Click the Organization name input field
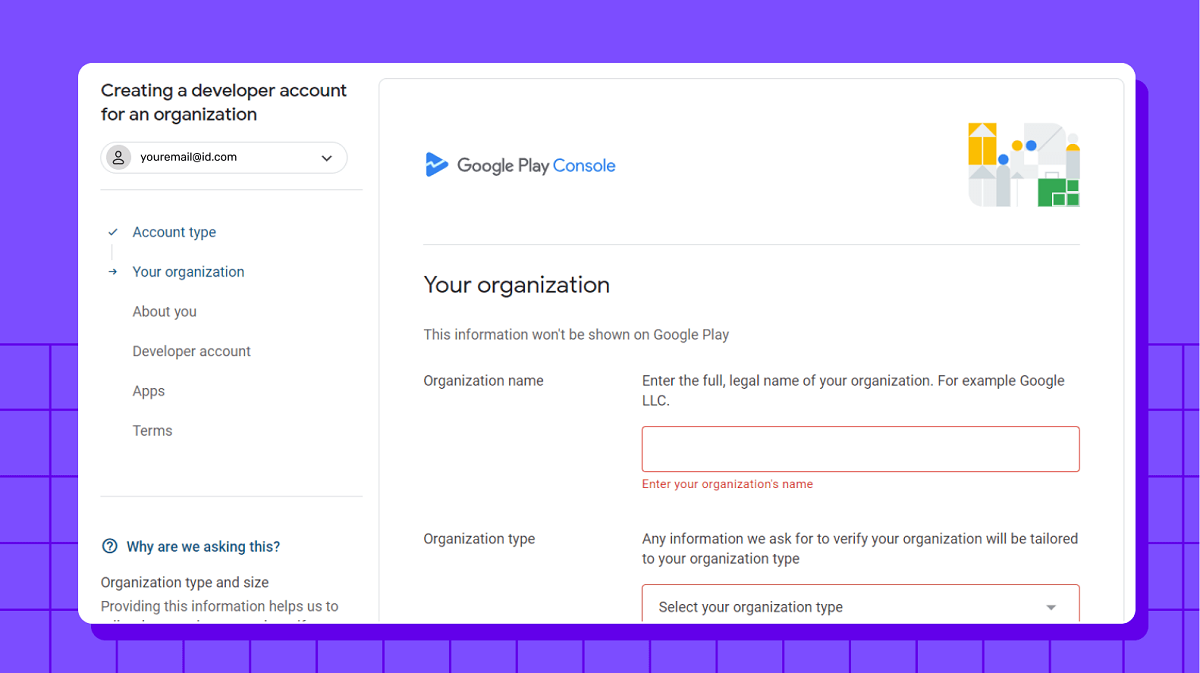 tap(860, 449)
